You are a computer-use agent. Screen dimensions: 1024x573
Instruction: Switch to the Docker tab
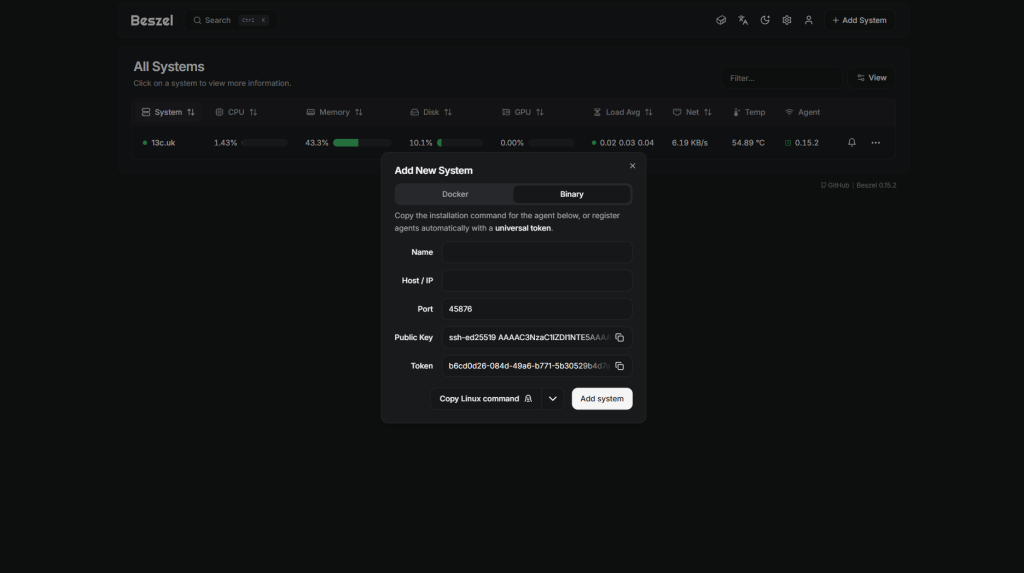tap(455, 194)
